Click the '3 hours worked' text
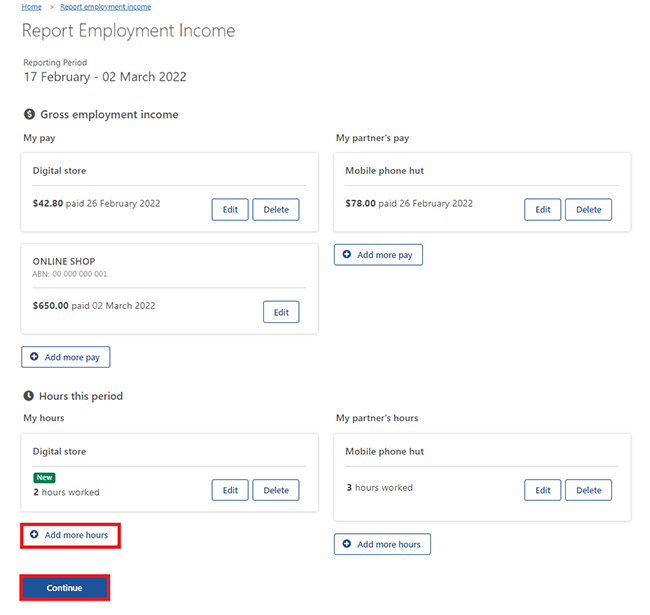Screen dimensions: 650x615 [380, 487]
